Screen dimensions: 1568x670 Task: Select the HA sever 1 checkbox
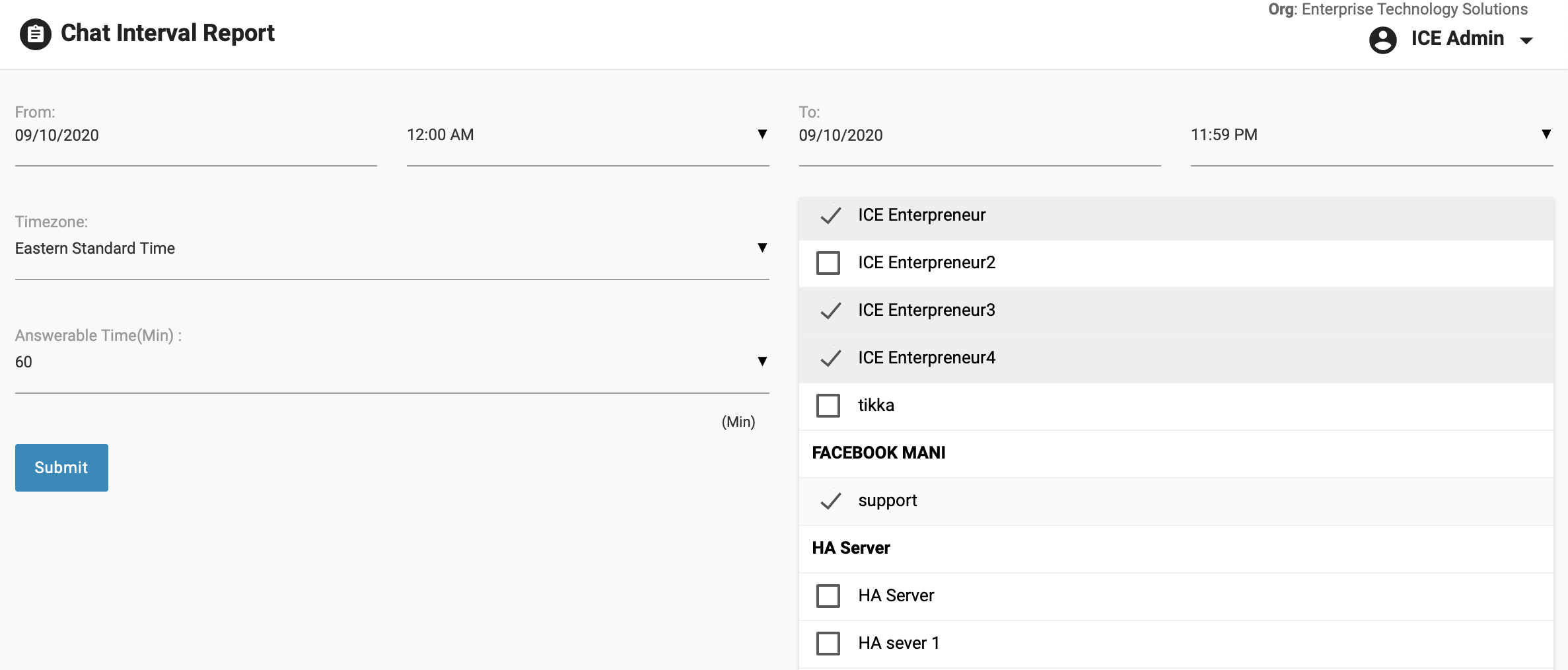coord(828,644)
